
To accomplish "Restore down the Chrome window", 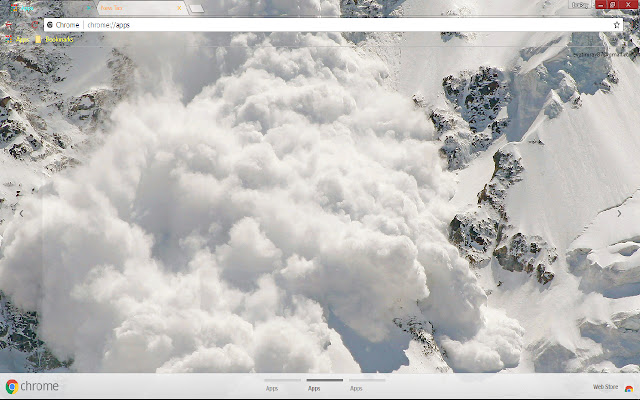I will (x=612, y=4).
